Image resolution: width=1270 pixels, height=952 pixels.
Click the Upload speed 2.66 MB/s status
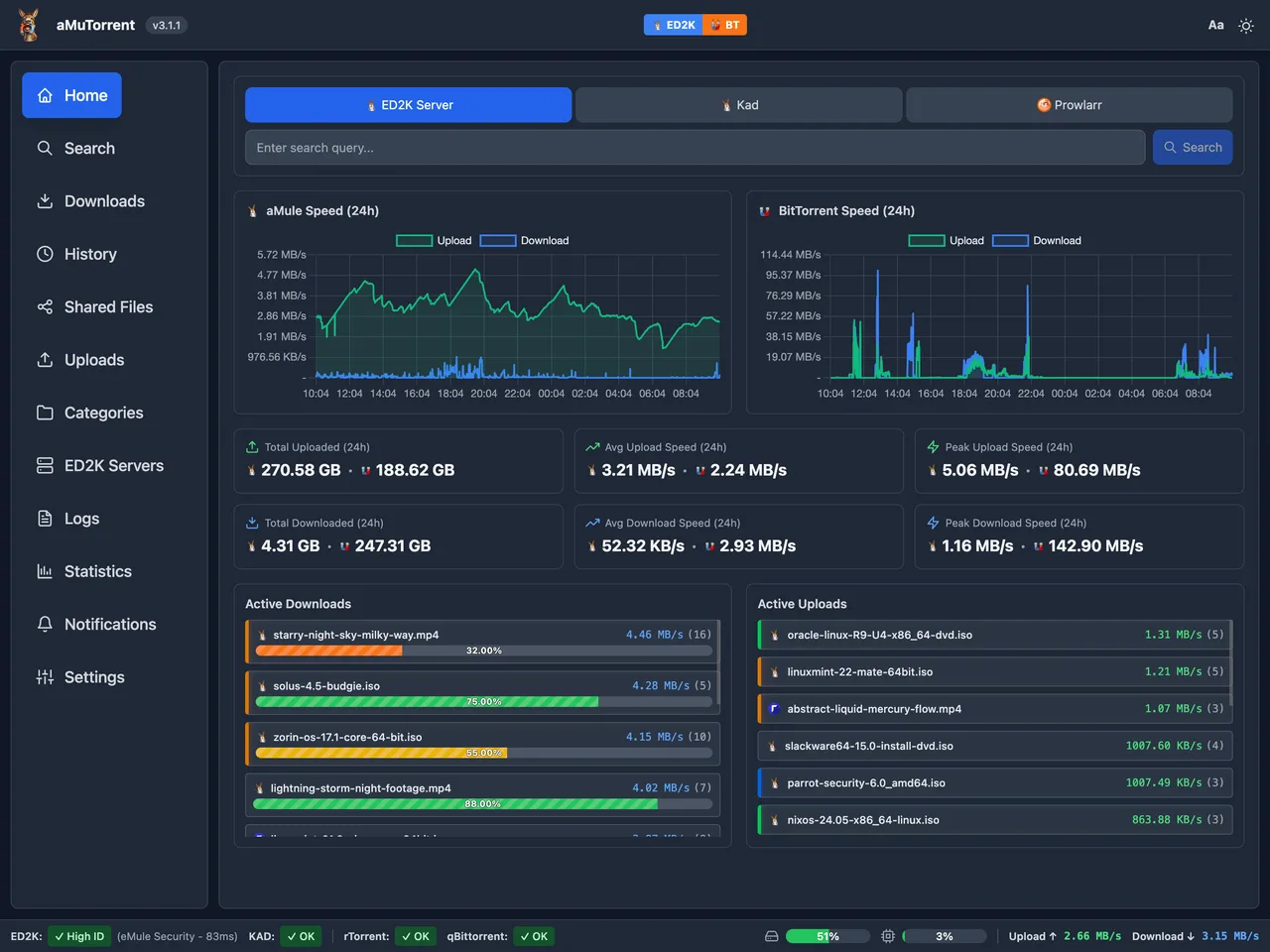[1065, 936]
